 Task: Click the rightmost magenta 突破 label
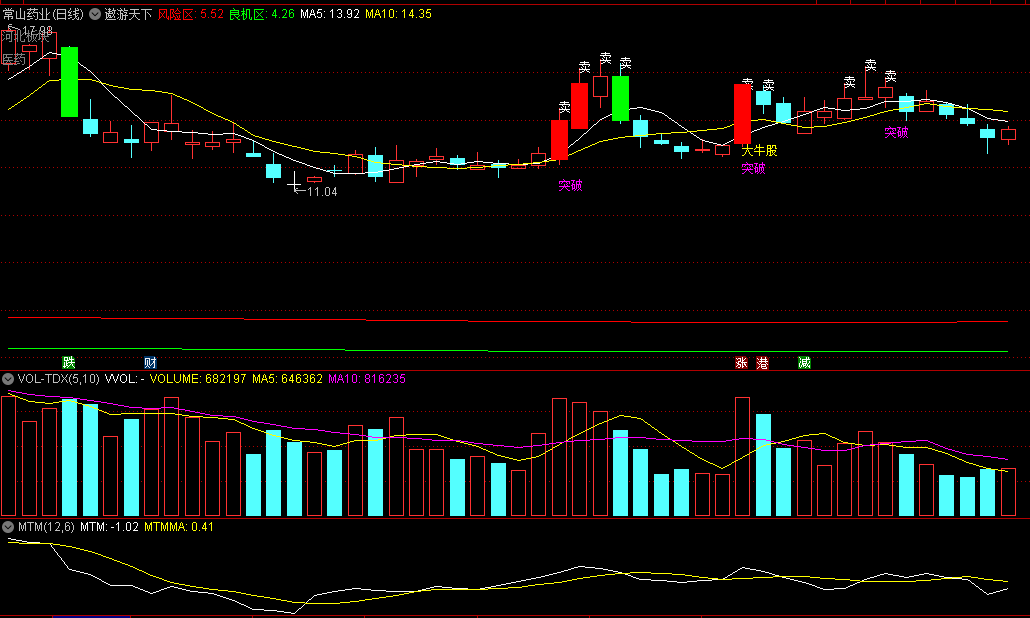point(896,133)
